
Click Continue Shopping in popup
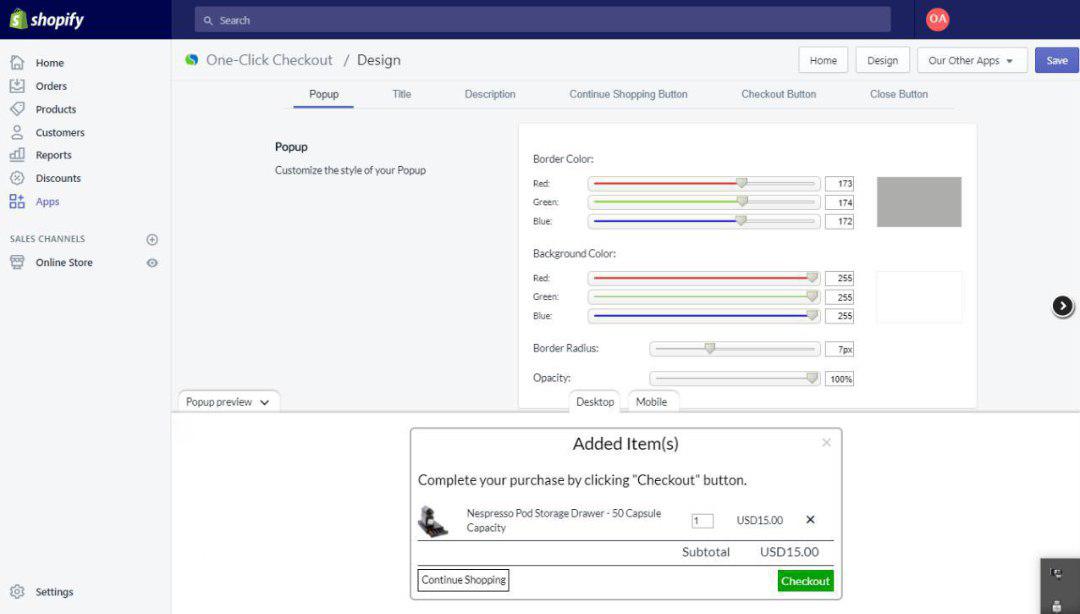464,580
